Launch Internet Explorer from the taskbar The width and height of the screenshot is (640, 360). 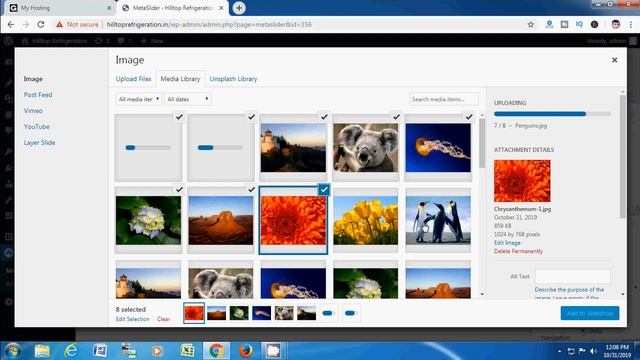click(71, 351)
